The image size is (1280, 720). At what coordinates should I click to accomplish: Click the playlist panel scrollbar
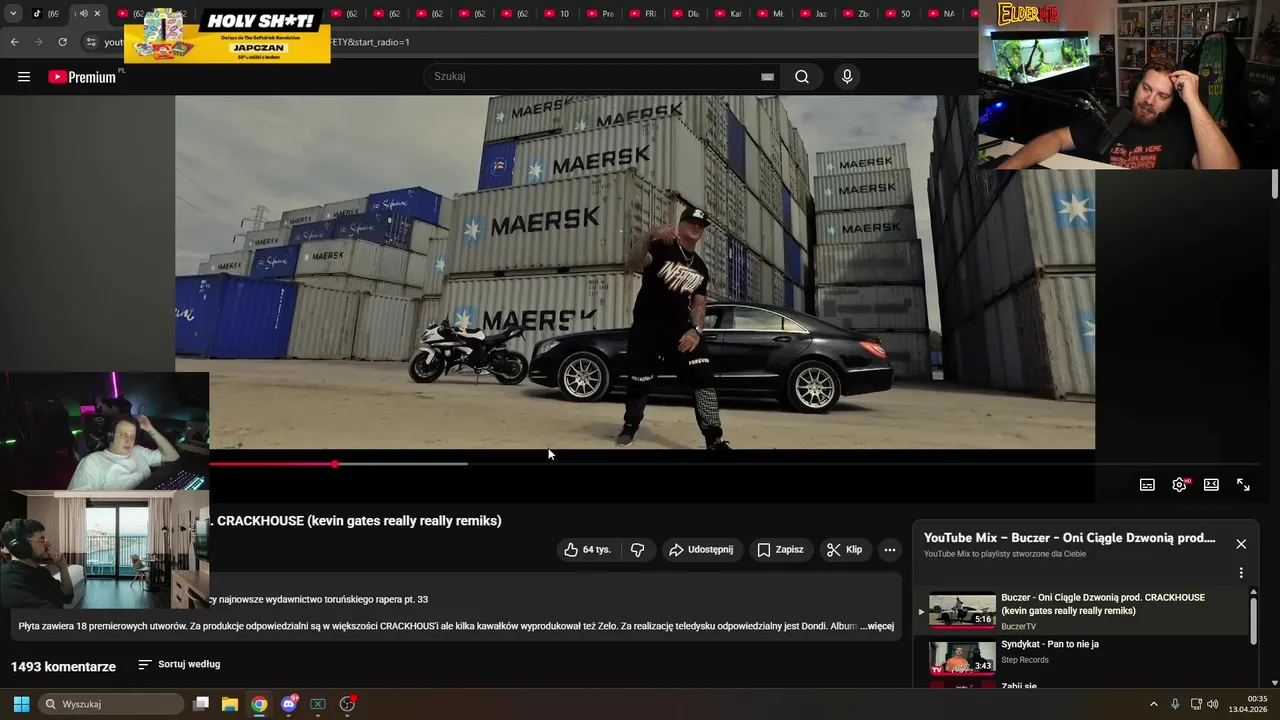pos(1253,620)
